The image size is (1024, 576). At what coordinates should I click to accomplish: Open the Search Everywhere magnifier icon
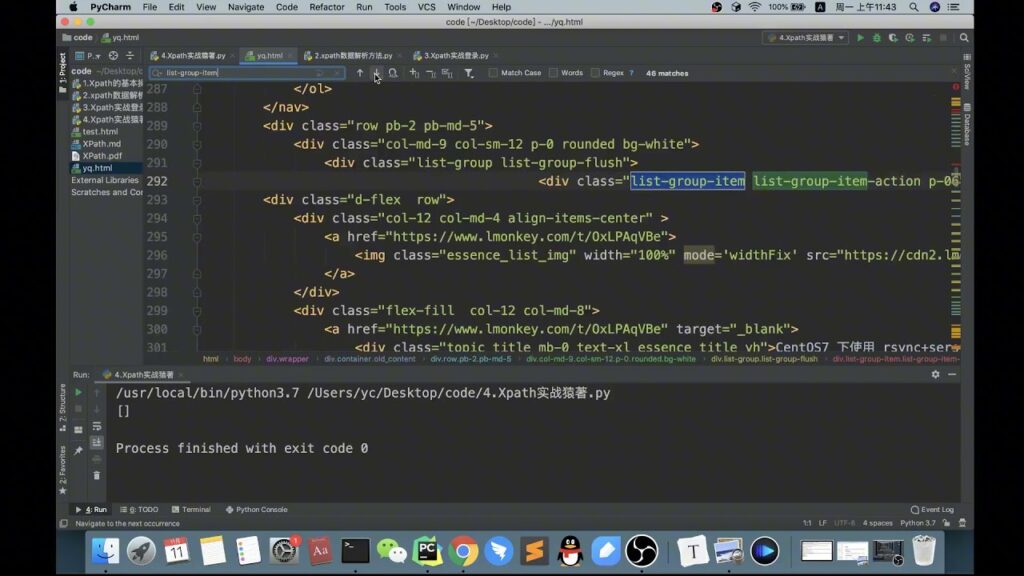(x=962, y=36)
